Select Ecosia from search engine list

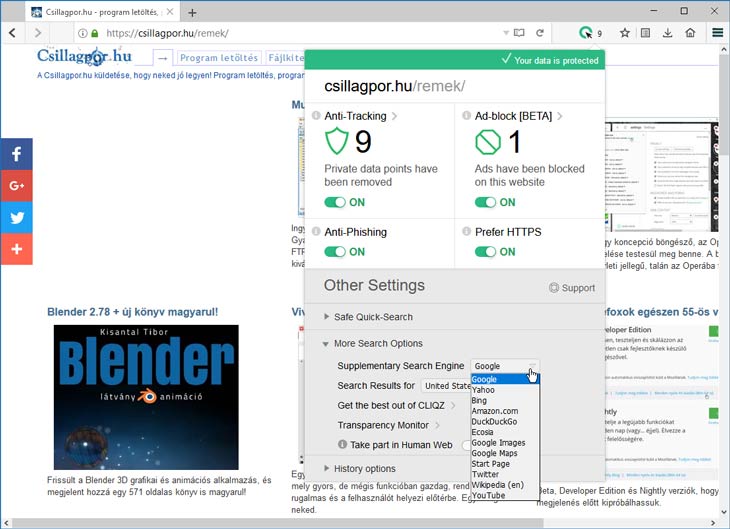click(x=505, y=432)
